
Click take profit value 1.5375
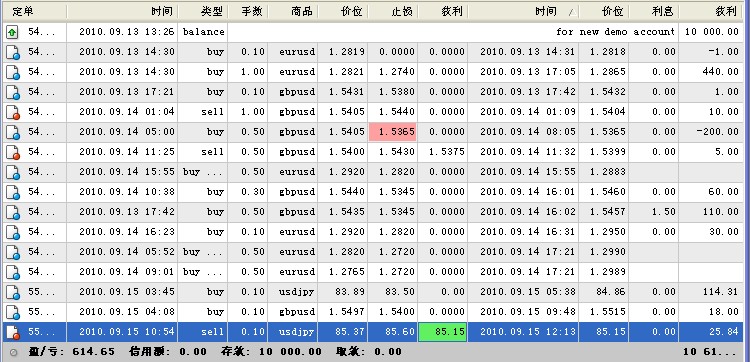point(446,152)
